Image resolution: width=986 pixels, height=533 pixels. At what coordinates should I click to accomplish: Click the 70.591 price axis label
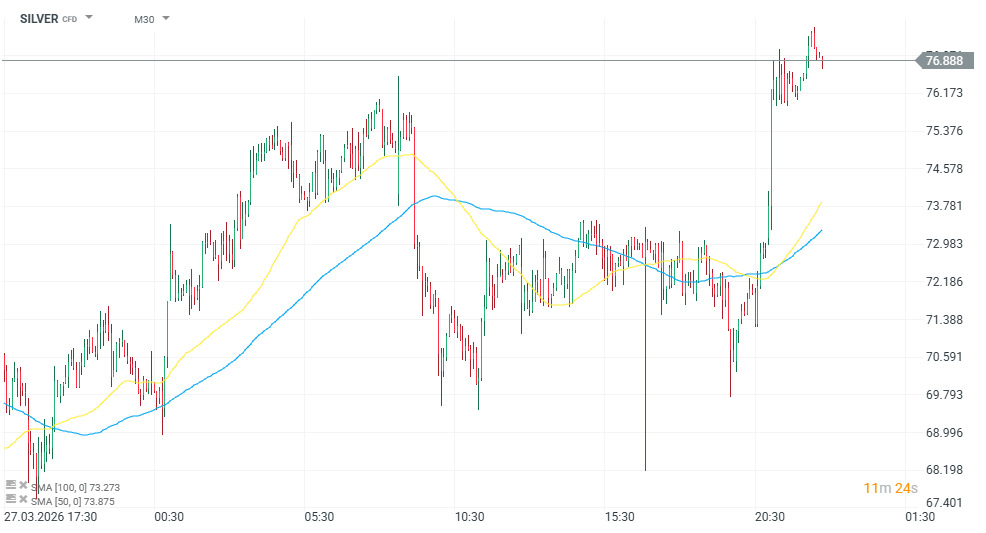tap(944, 357)
